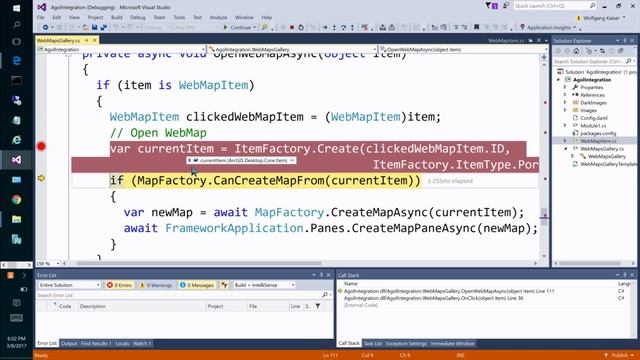The width and height of the screenshot is (640, 360).
Task: Switch to the Immediate Window tab
Action: (452, 344)
